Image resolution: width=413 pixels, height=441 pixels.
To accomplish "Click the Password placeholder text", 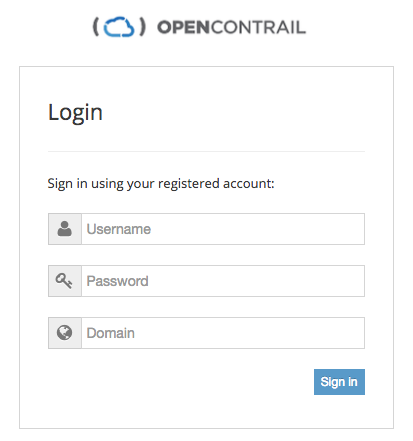I will [117, 281].
